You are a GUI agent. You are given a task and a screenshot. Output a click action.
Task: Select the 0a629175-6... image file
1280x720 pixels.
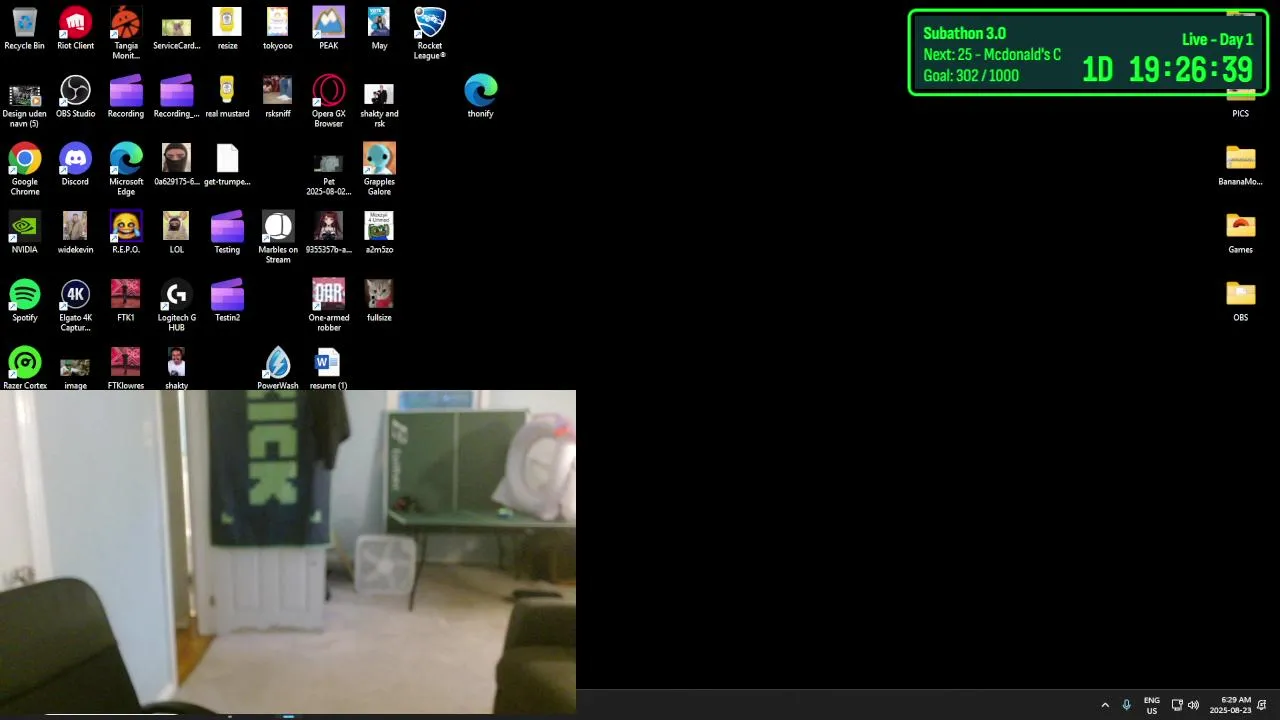pyautogui.click(x=176, y=165)
